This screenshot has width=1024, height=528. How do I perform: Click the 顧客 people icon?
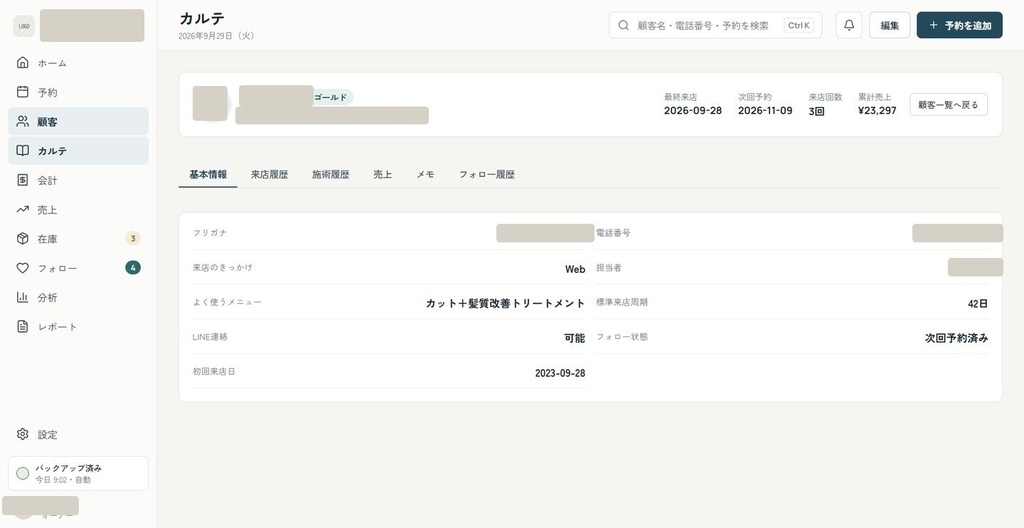click(x=23, y=122)
